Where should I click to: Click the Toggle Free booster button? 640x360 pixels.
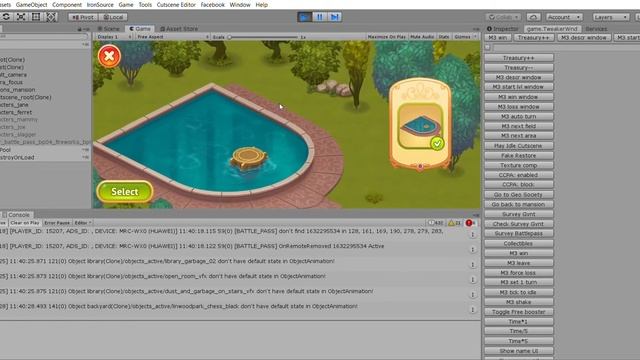[519, 312]
